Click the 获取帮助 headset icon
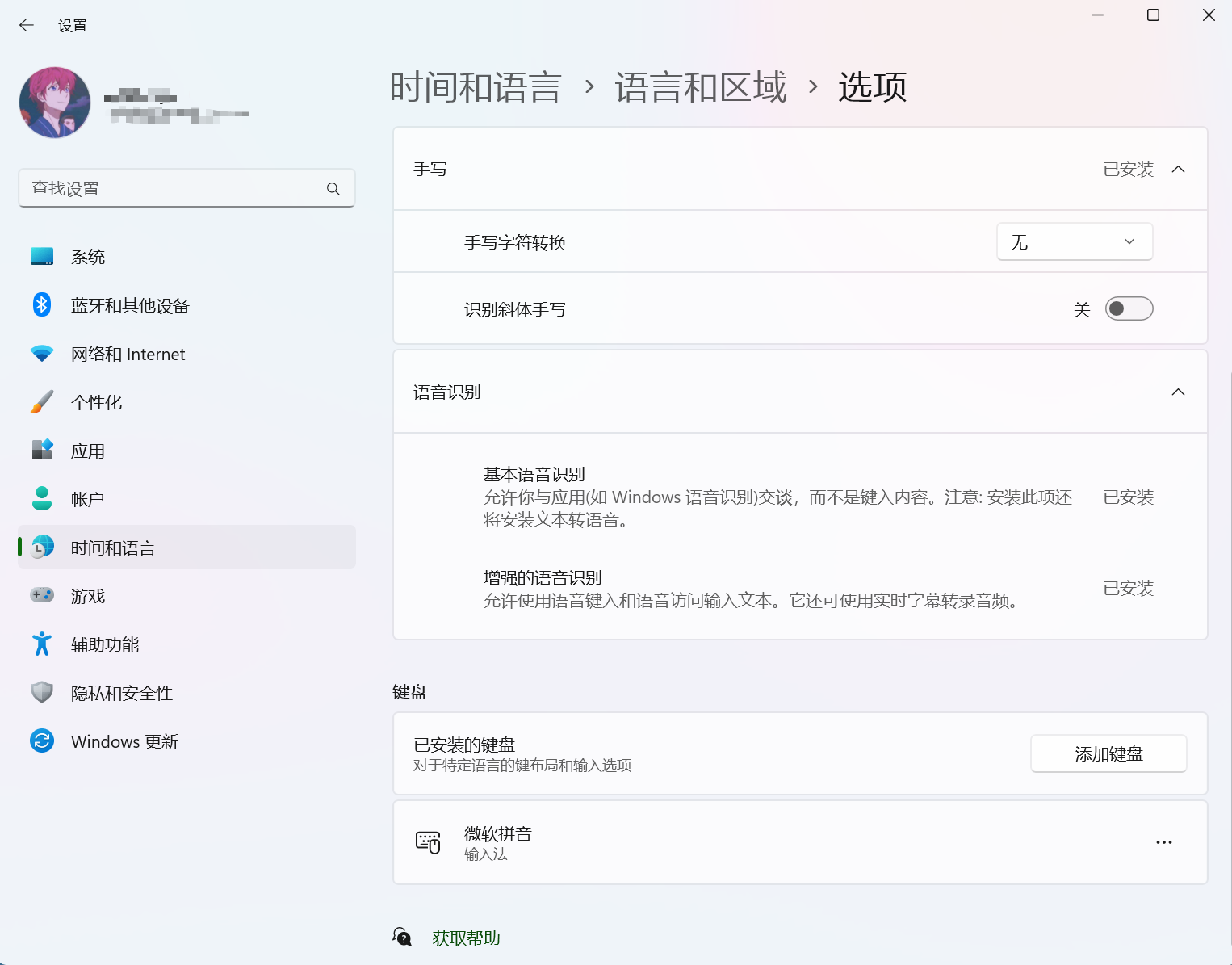 [x=402, y=937]
